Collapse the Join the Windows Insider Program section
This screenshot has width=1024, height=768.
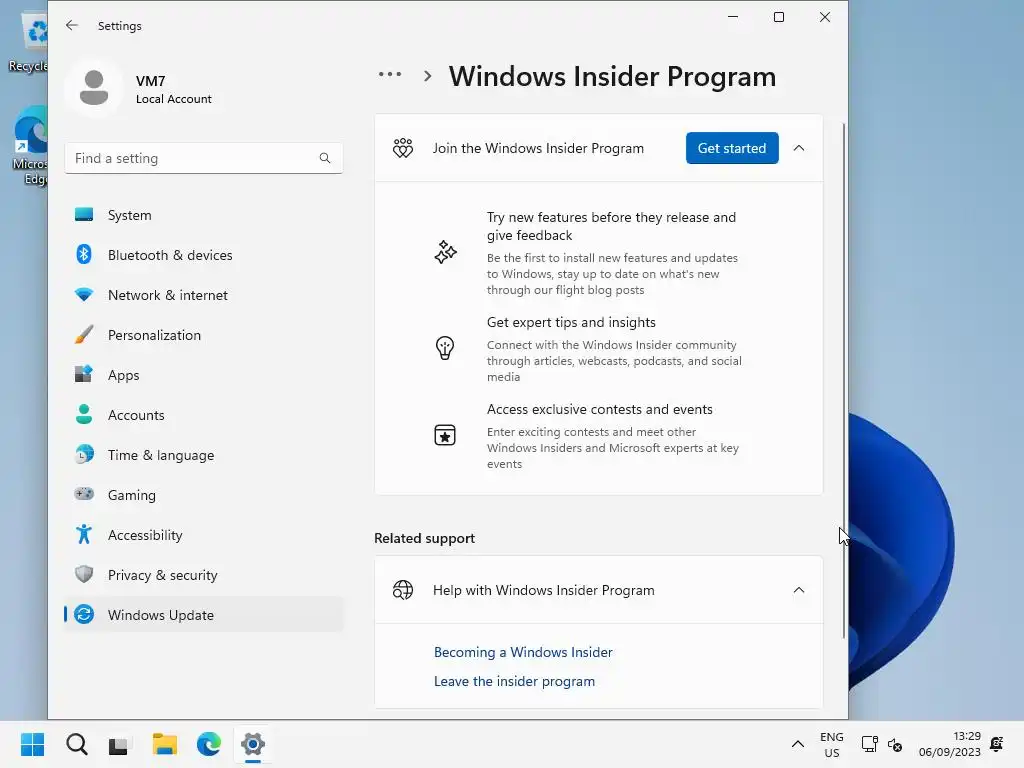click(x=799, y=148)
